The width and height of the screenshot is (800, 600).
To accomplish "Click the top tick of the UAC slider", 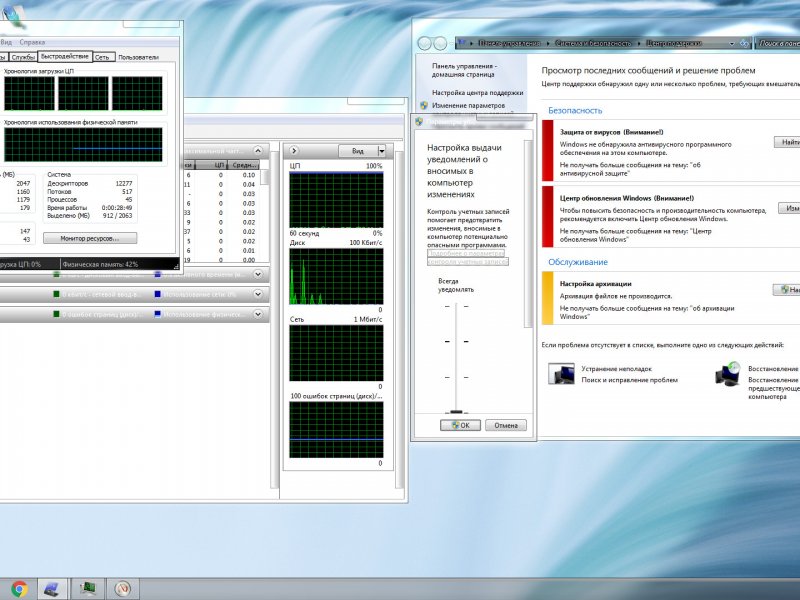I will [456, 306].
